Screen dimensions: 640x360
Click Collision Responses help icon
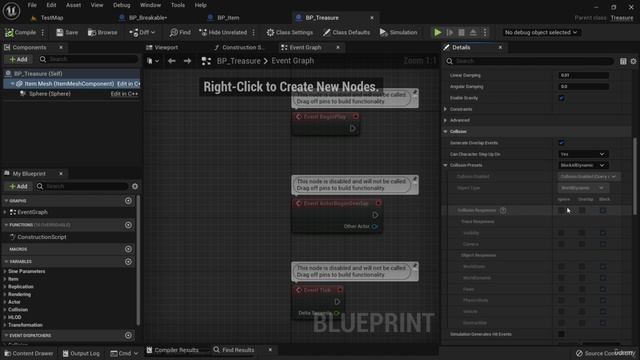(503, 210)
